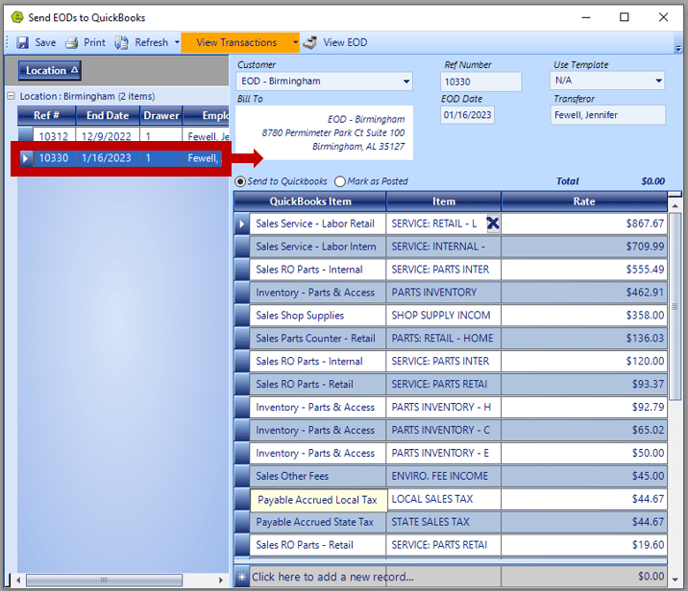The image size is (688, 591).
Task: Click the Item column header
Action: tap(444, 201)
